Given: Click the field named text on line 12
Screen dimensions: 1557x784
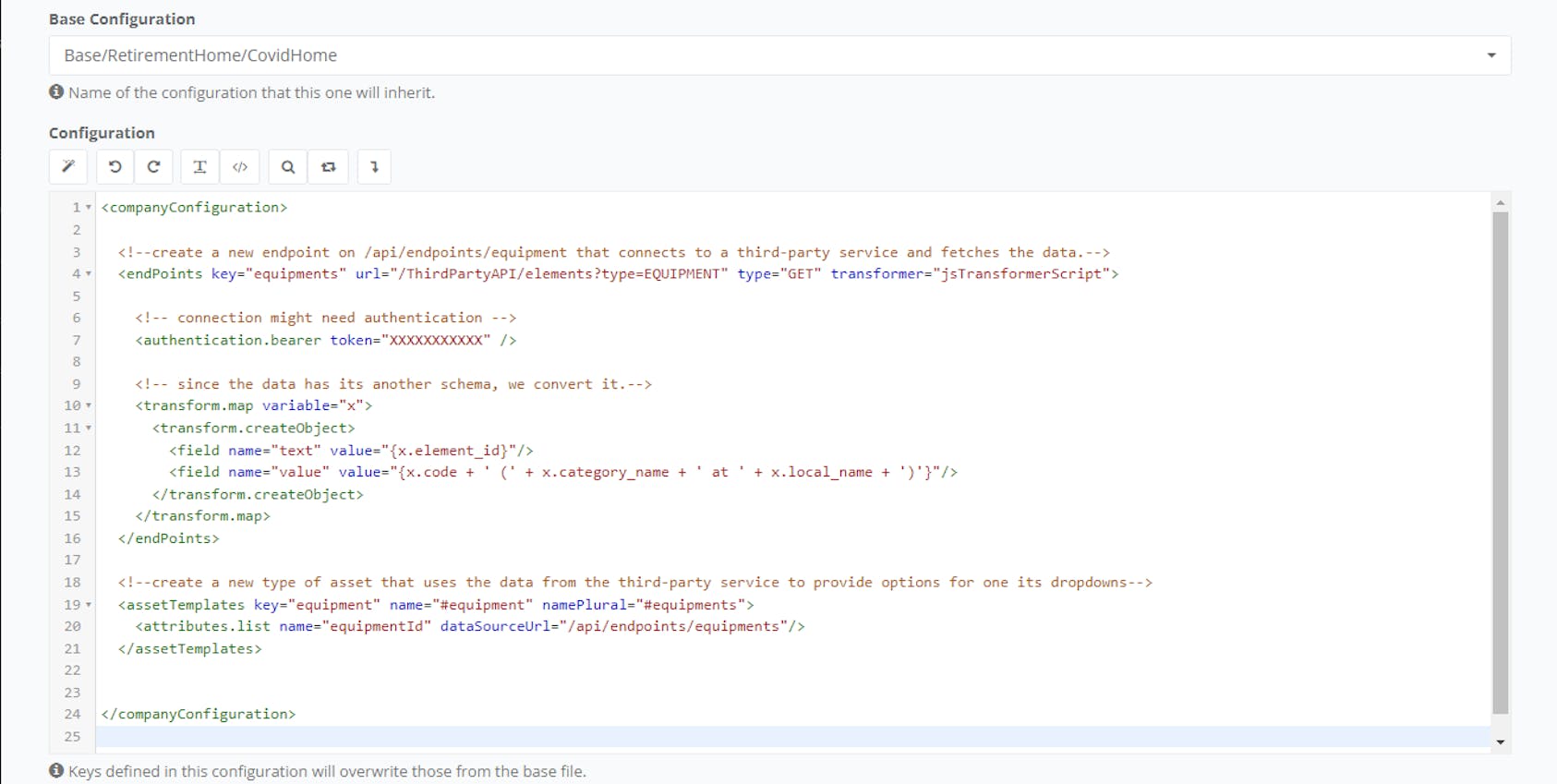Looking at the screenshot, I should 351,451.
